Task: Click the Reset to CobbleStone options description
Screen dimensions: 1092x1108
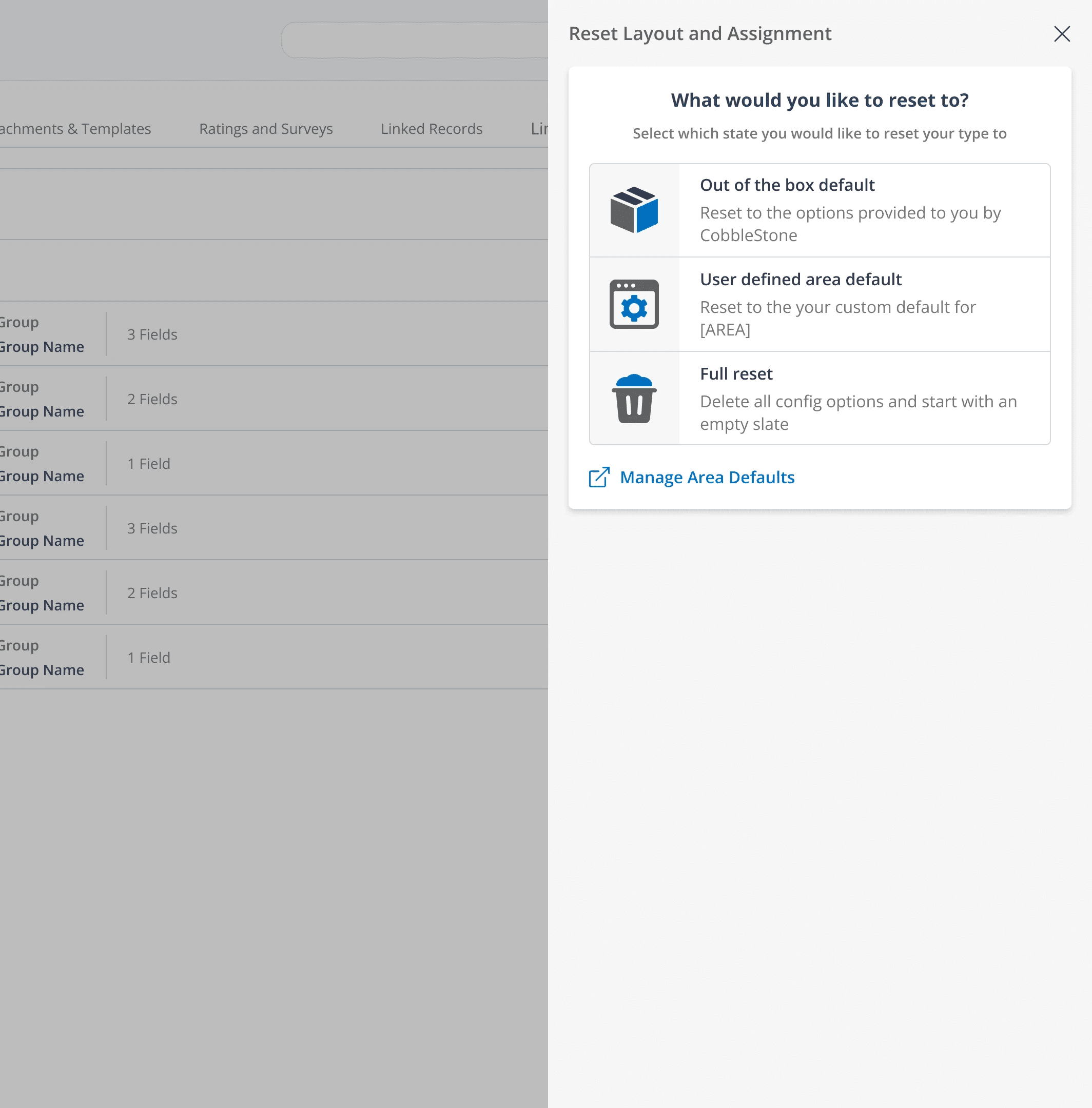Action: [850, 224]
